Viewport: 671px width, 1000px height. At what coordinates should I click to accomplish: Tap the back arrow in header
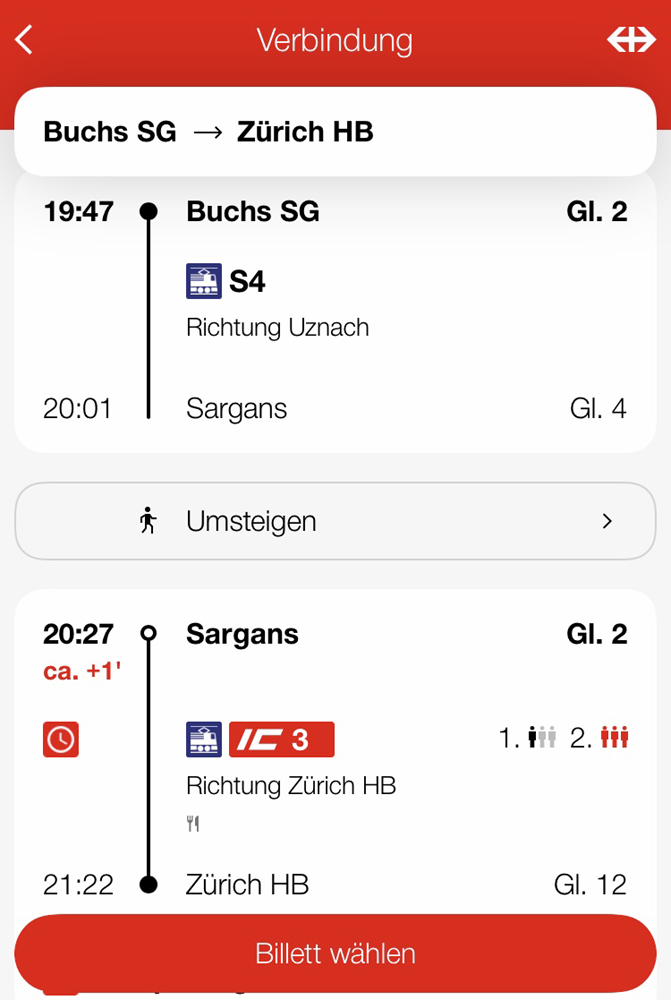24,40
